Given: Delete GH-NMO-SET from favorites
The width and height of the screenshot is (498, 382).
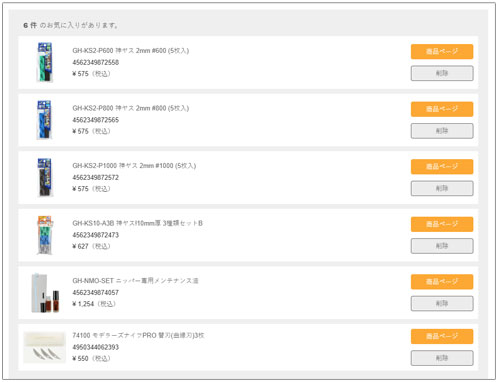Looking at the screenshot, I should pos(442,304).
